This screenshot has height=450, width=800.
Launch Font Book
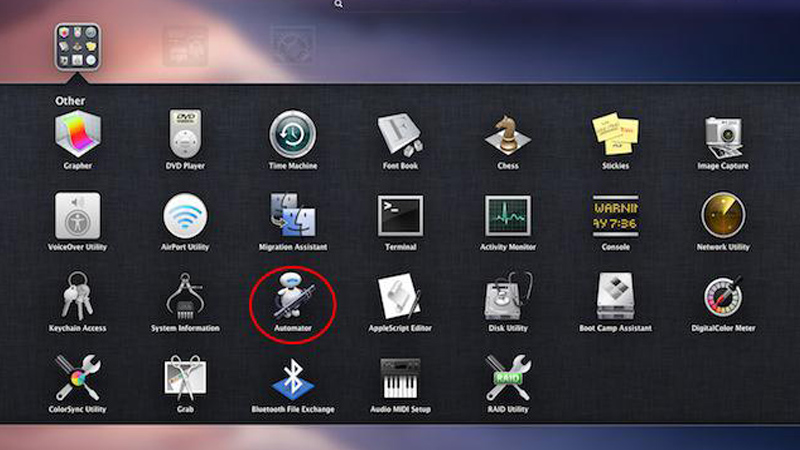(x=400, y=135)
